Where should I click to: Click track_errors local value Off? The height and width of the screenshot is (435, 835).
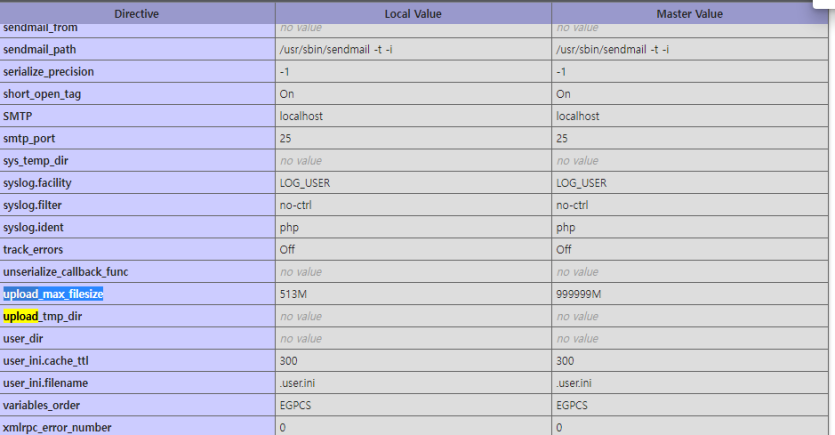[287, 250]
